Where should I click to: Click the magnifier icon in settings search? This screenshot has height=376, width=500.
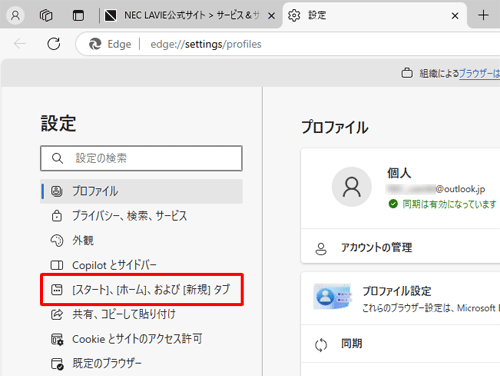pyautogui.click(x=57, y=158)
